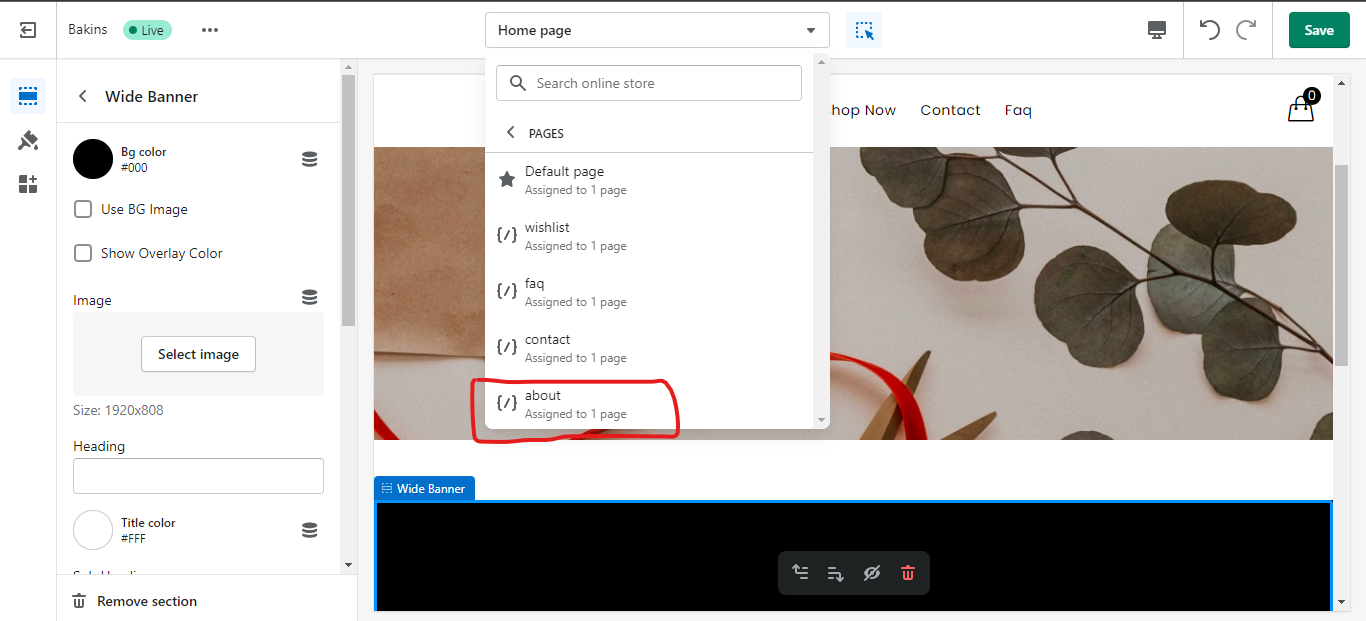
Task: Go back from PAGES list
Action: click(511, 133)
